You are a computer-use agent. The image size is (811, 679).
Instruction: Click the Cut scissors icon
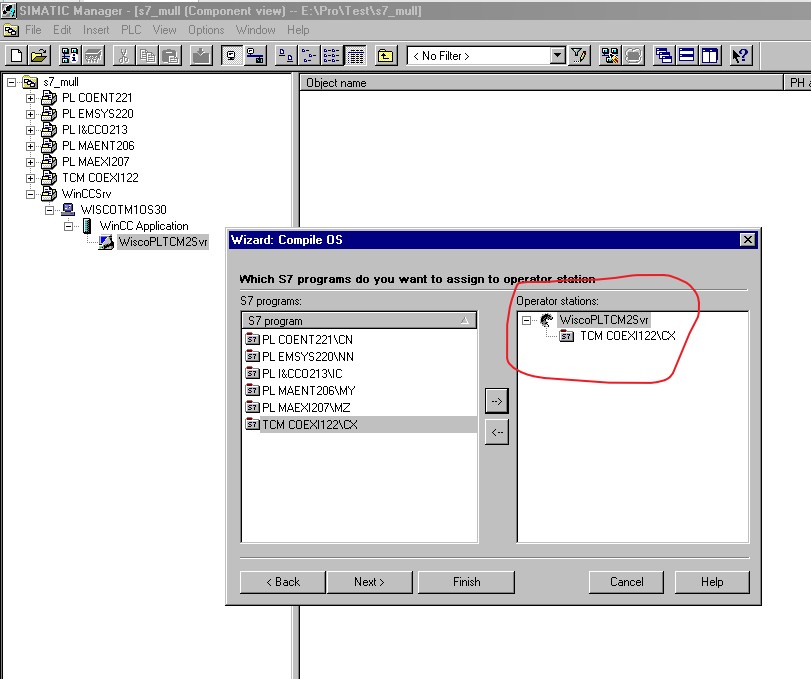(123, 55)
